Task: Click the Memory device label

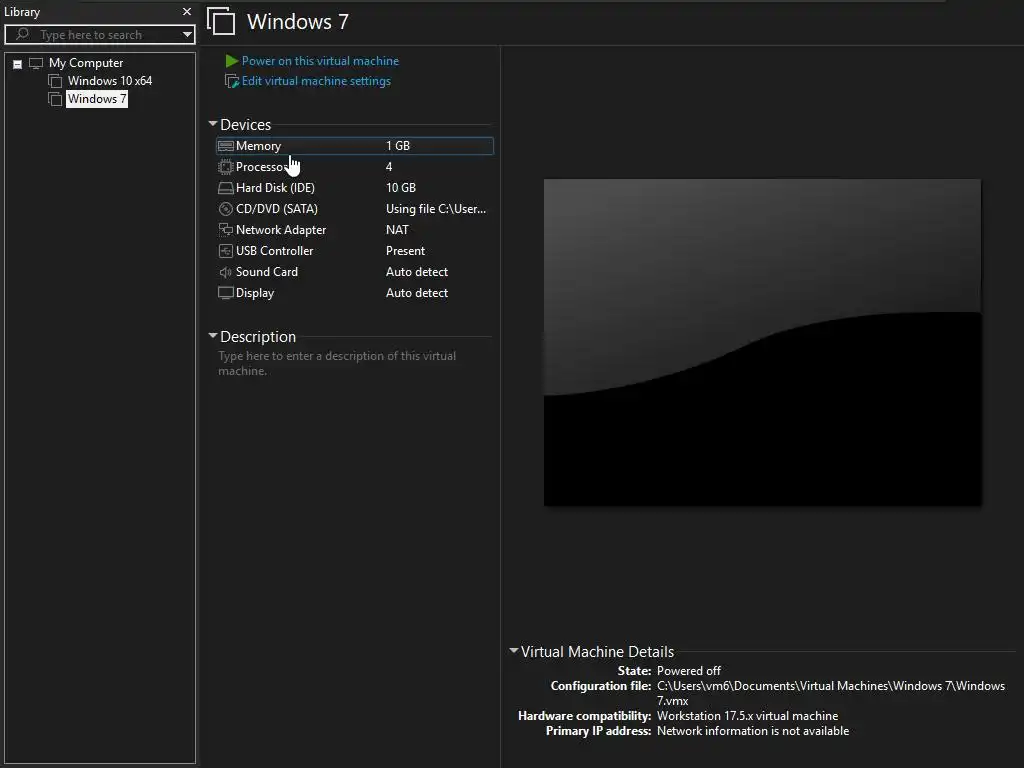Action: point(258,146)
